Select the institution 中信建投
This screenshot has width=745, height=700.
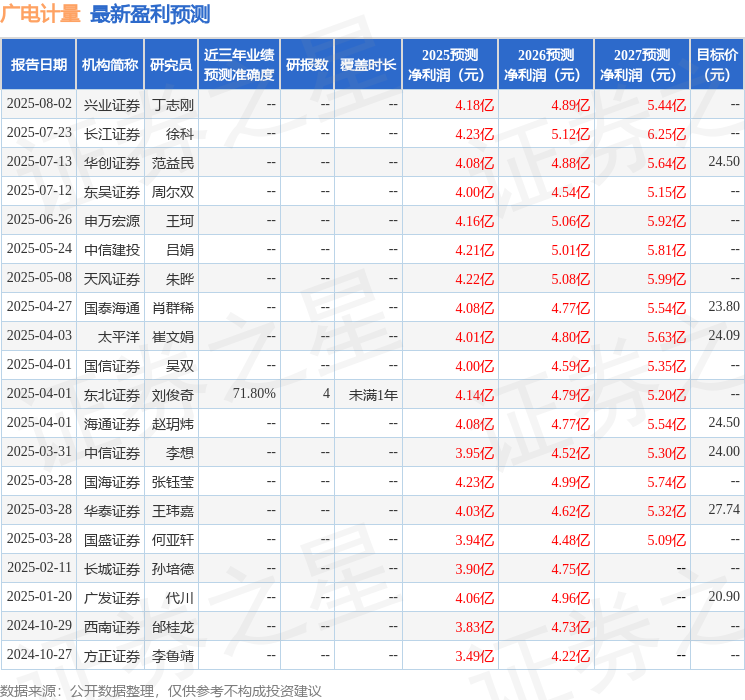pyautogui.click(x=112, y=250)
